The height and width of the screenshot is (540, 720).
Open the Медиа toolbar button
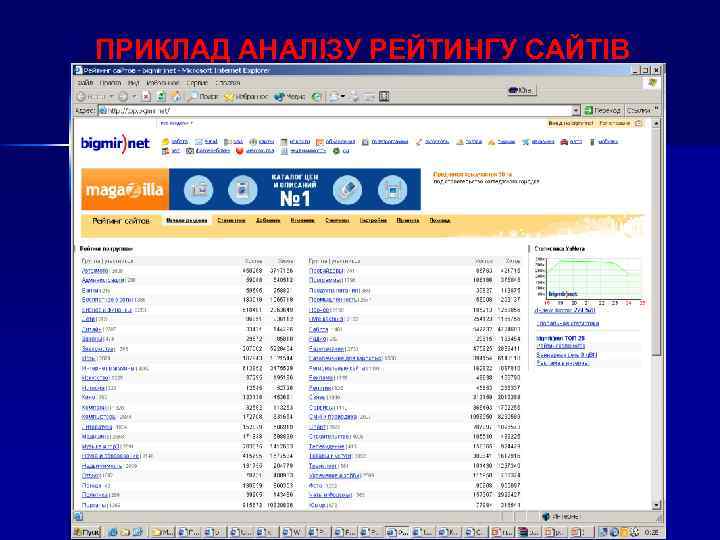click(x=290, y=97)
